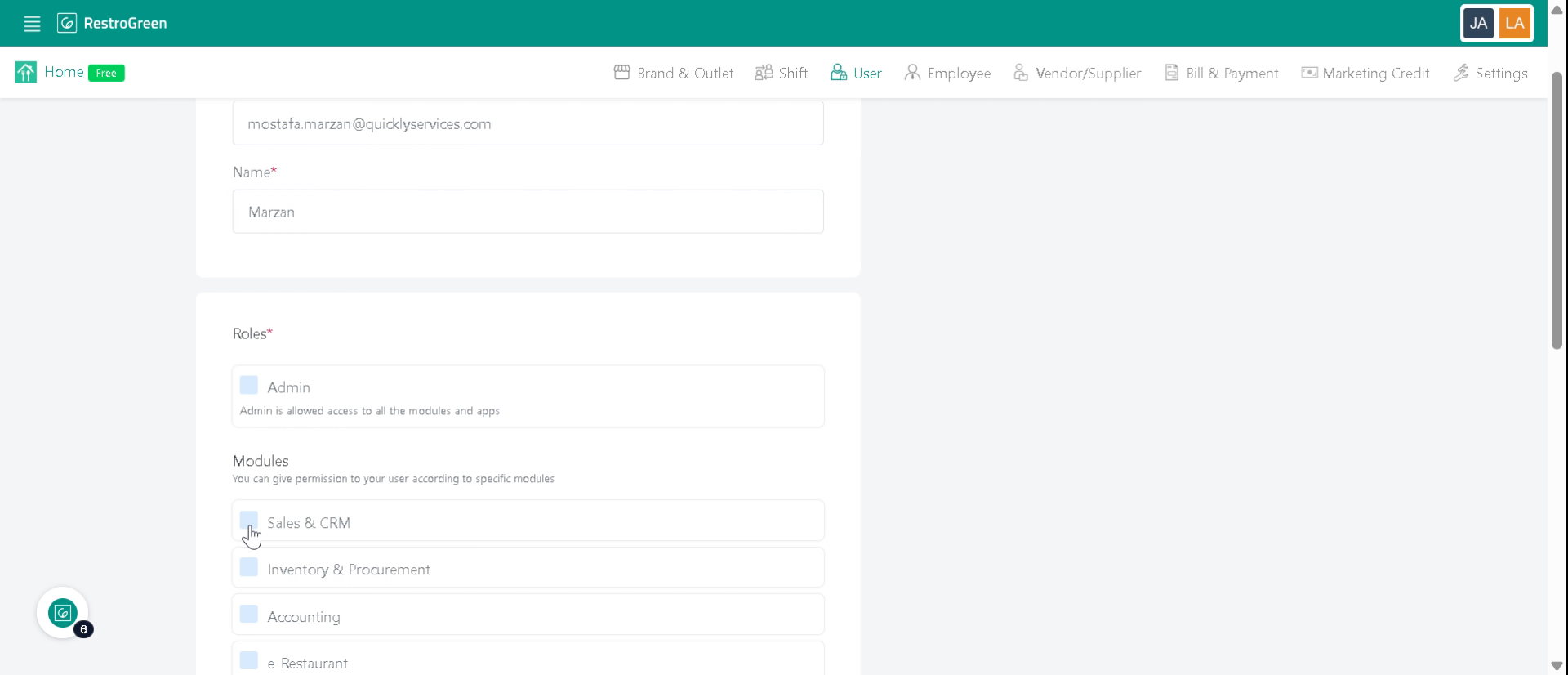Click the Home house icon
The width and height of the screenshot is (1568, 675).
25,73
